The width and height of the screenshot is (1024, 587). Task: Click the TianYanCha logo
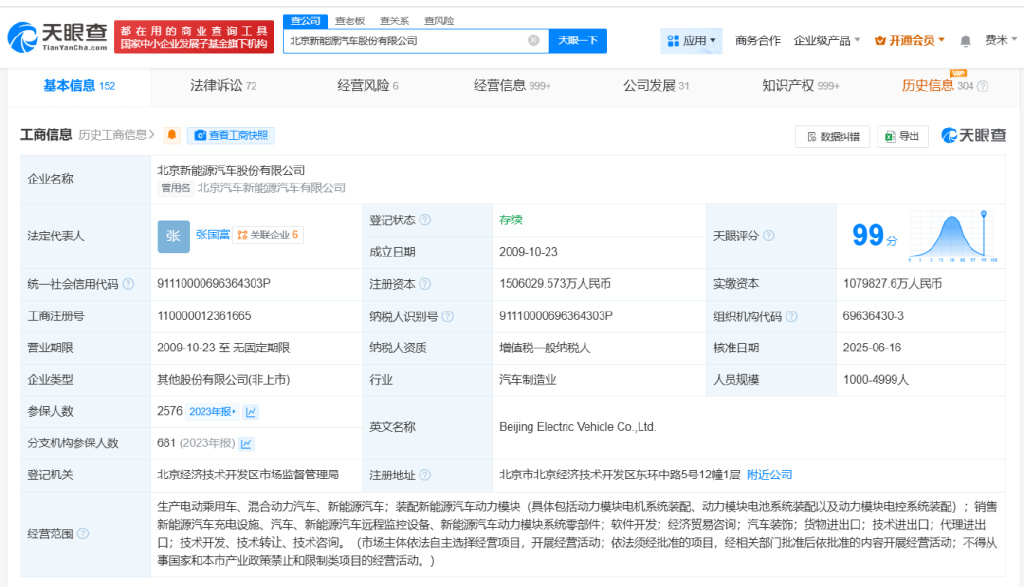[57, 37]
